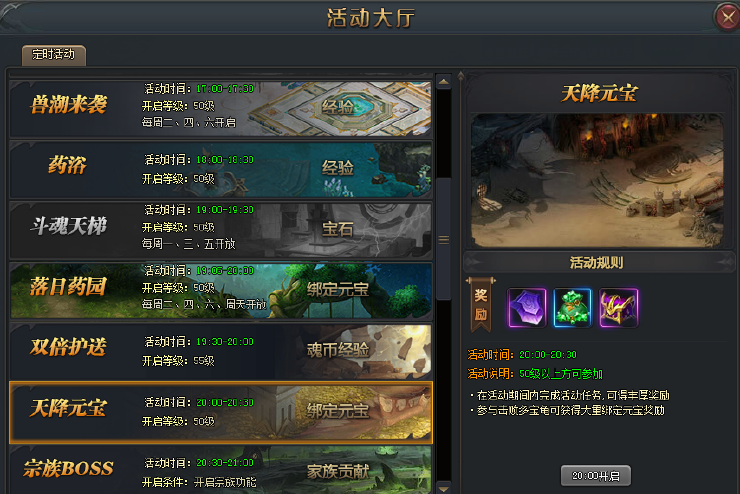The image size is (740, 494).
Task: Click the 天降元宝 preview scene image
Action: click(597, 180)
